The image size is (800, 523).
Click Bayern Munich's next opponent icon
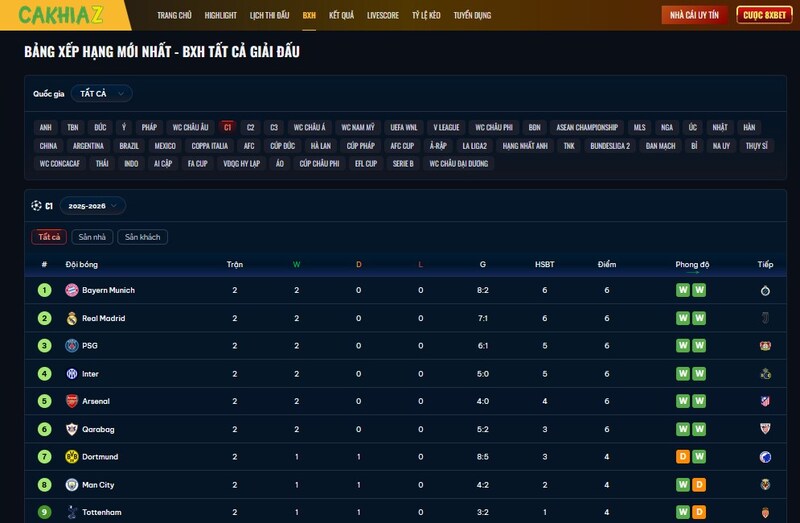point(765,290)
